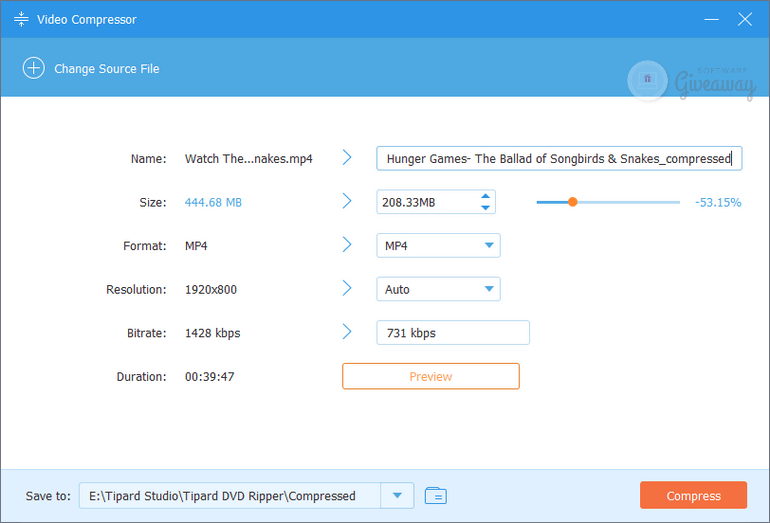This screenshot has width=770, height=523.
Task: Close the Video Compressor window
Action: 744,19
